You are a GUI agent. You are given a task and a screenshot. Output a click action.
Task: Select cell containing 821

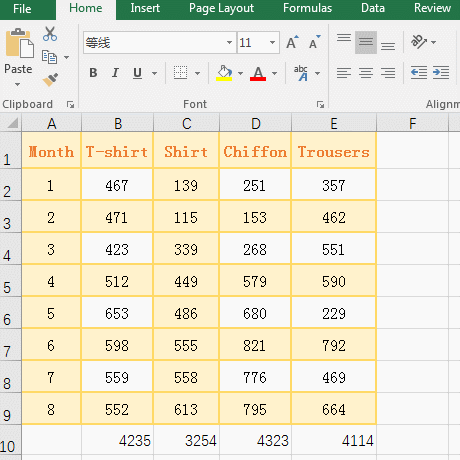point(255,345)
